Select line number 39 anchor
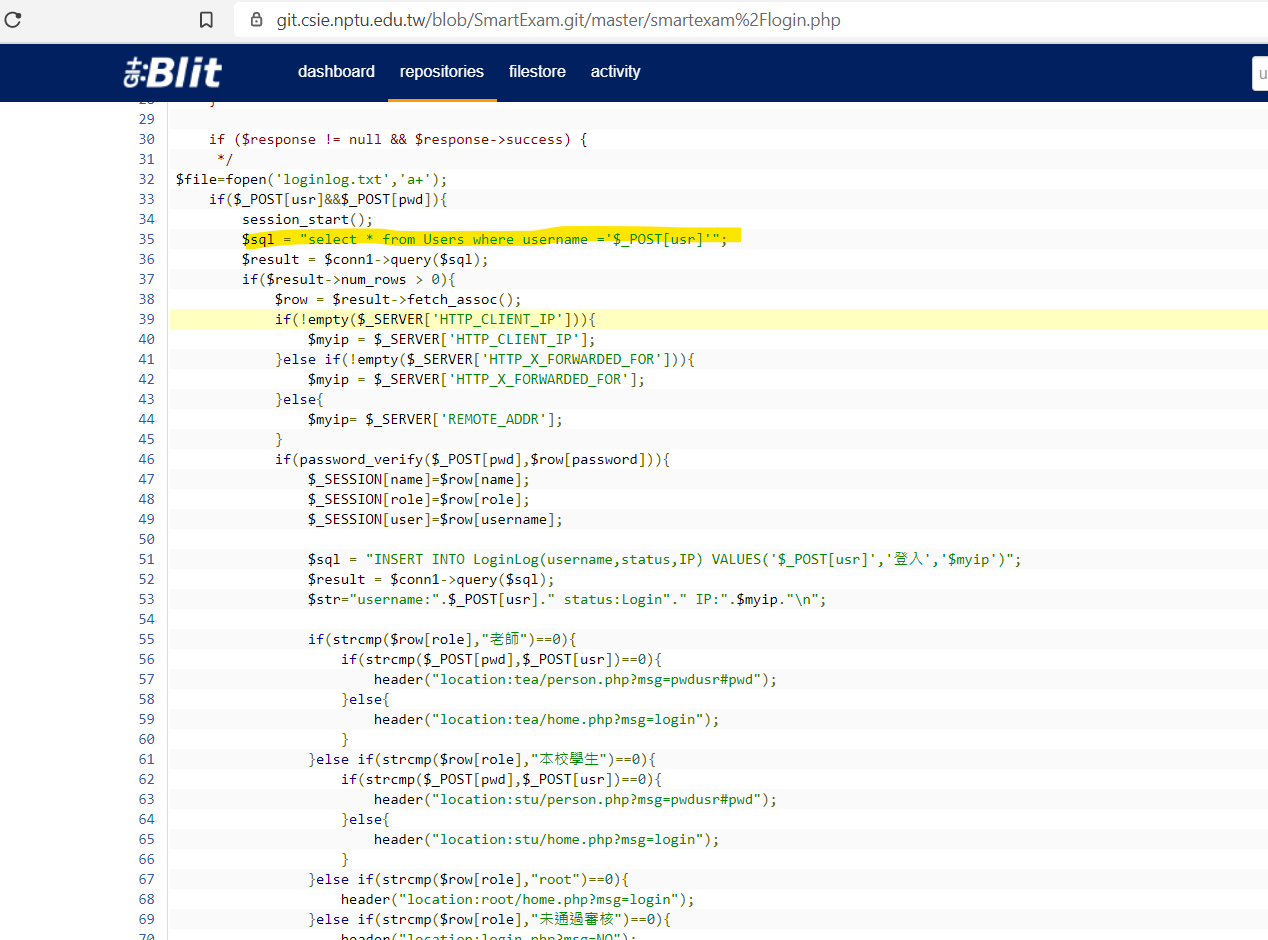The image size is (1268, 940). pyautogui.click(x=146, y=319)
